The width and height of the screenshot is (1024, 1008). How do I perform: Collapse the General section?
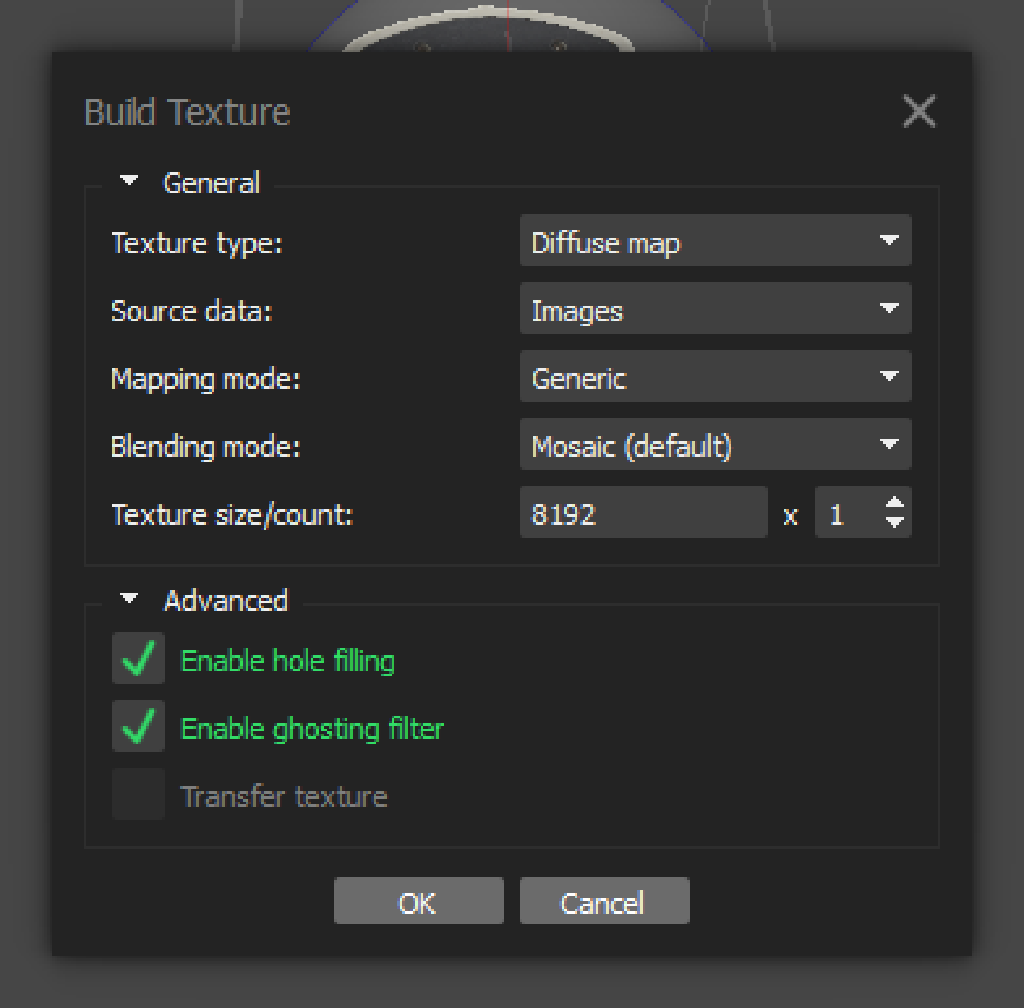(x=128, y=181)
